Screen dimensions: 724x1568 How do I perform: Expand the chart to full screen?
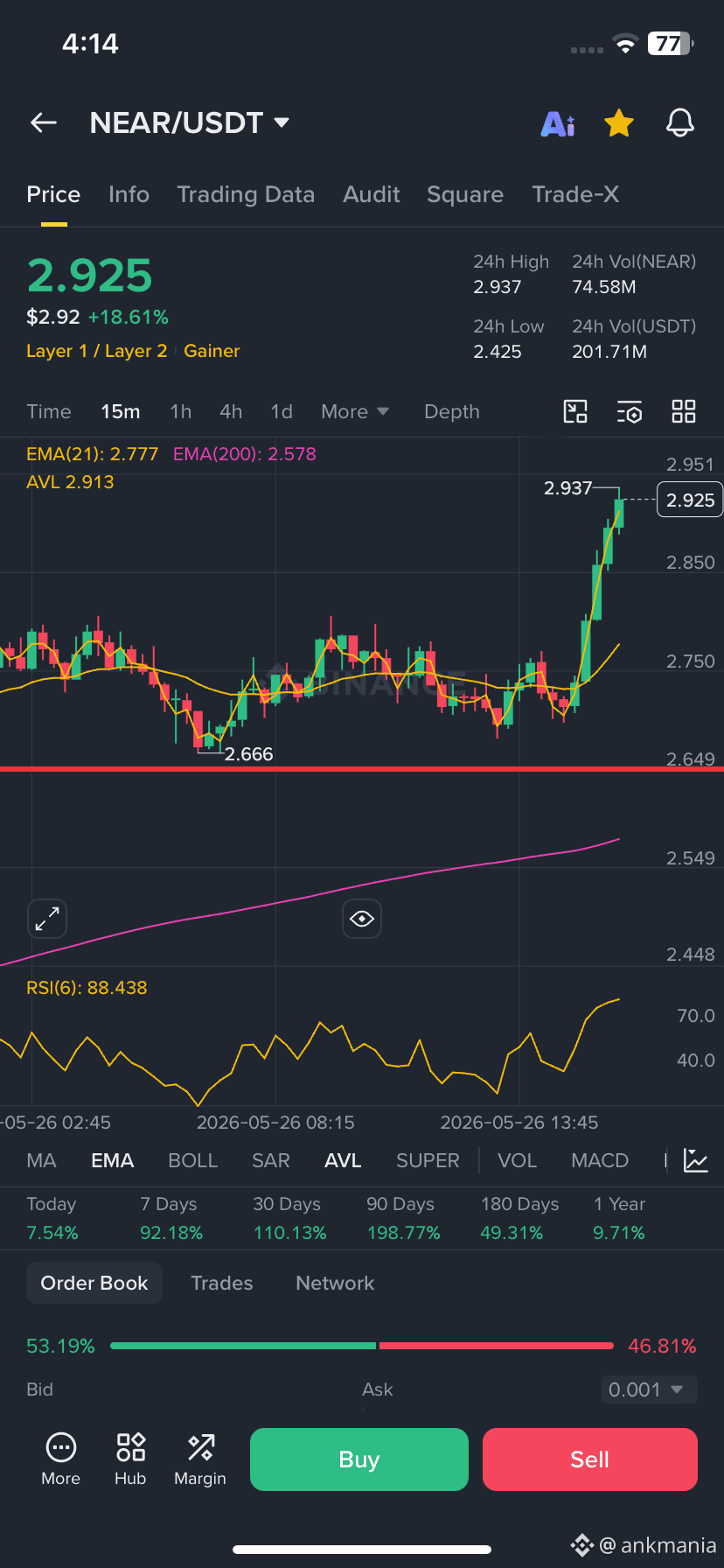coord(47,919)
